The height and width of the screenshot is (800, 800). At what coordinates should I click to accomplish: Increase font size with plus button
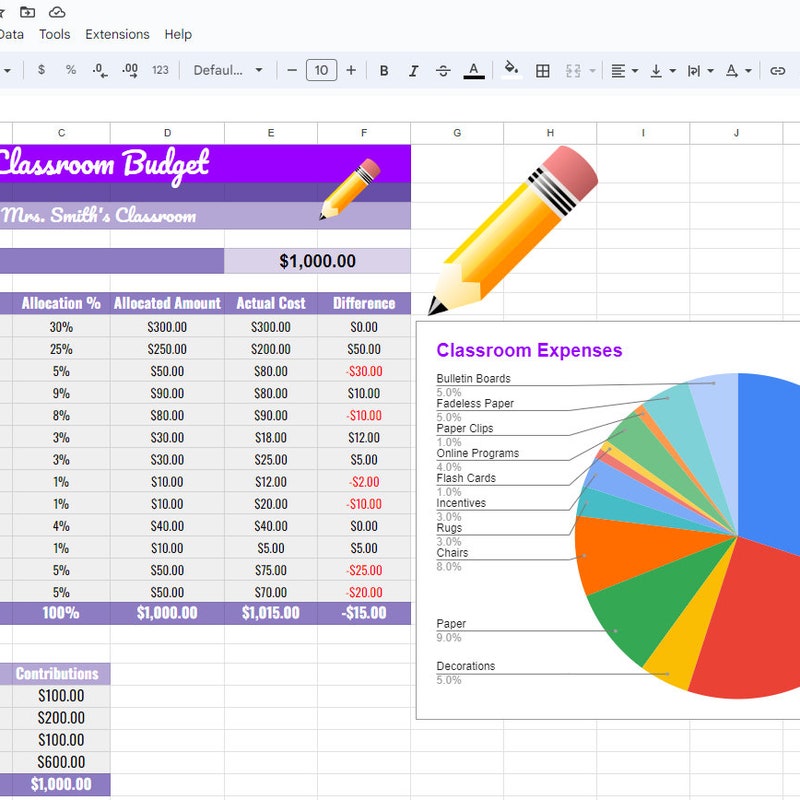click(x=352, y=70)
